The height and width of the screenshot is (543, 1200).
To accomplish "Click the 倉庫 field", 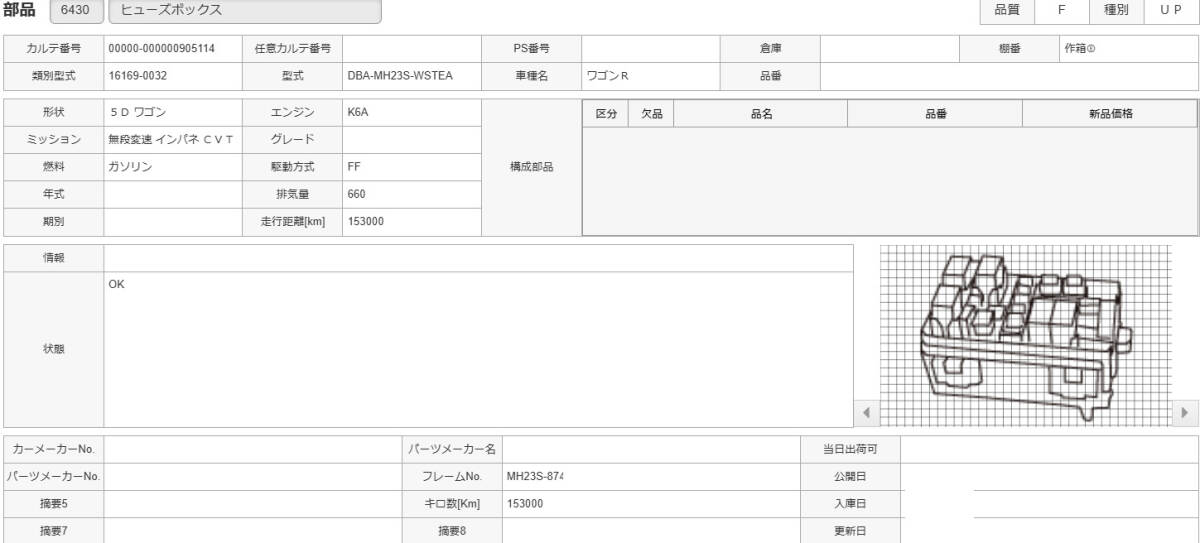I will click(x=889, y=48).
